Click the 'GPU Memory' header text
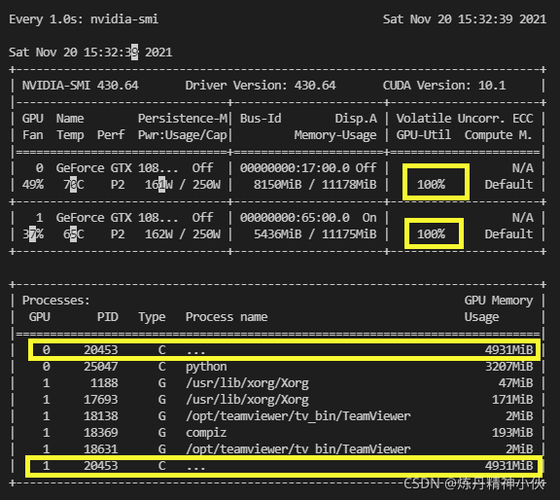Screen dimensions: 560x500 point(499,300)
